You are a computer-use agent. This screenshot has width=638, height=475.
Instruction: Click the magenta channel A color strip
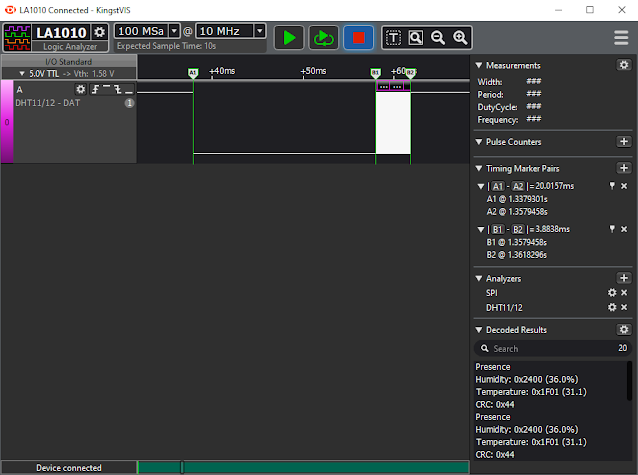(7, 122)
